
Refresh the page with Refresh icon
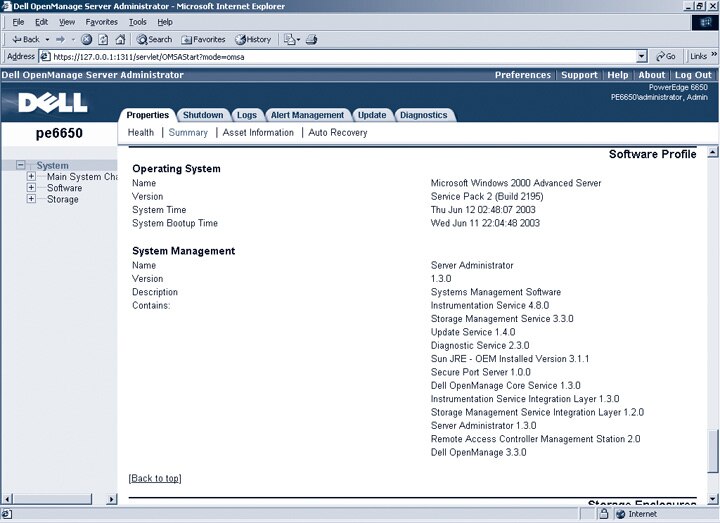point(103,39)
